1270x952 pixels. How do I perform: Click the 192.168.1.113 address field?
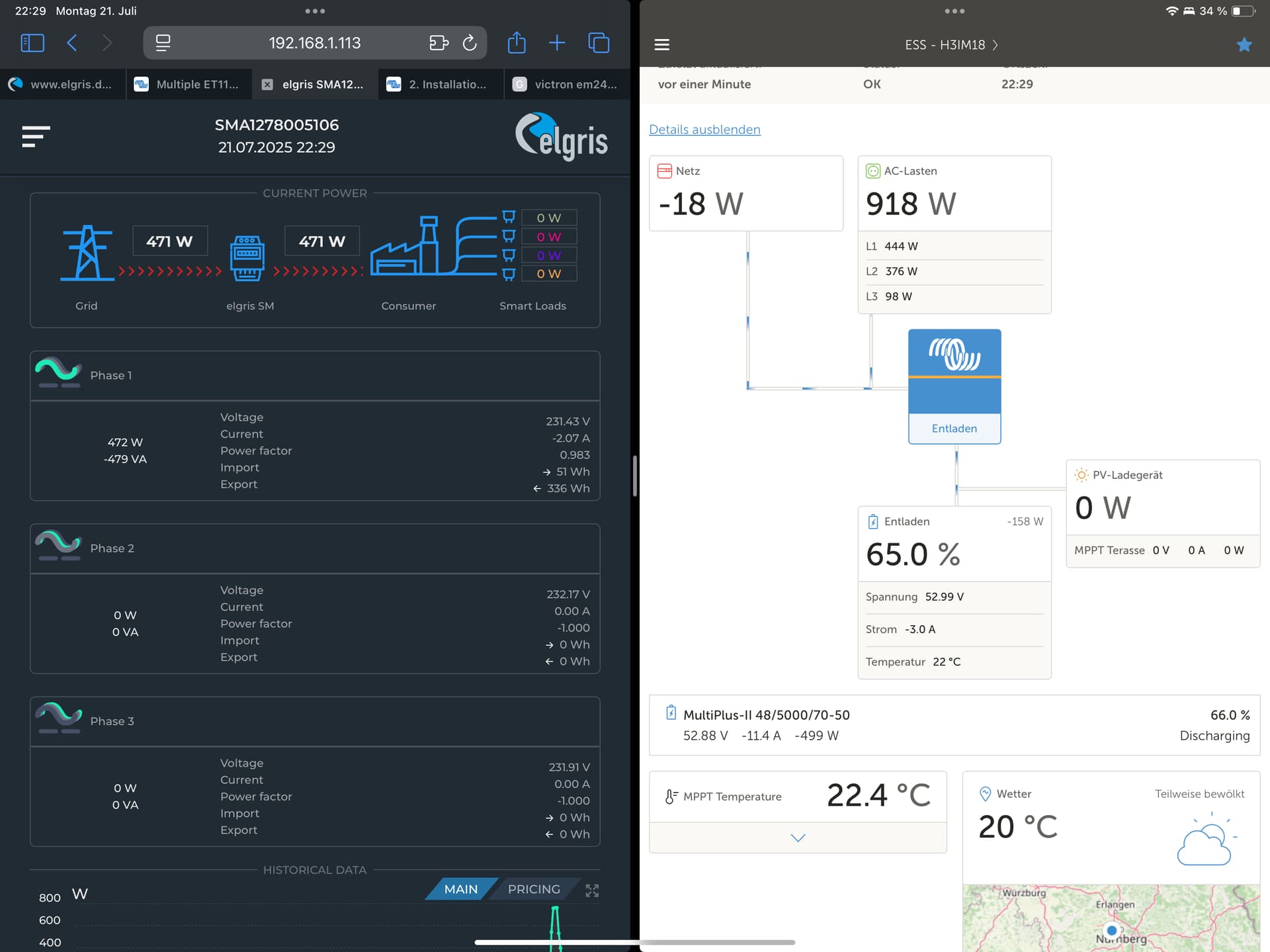pos(315,43)
